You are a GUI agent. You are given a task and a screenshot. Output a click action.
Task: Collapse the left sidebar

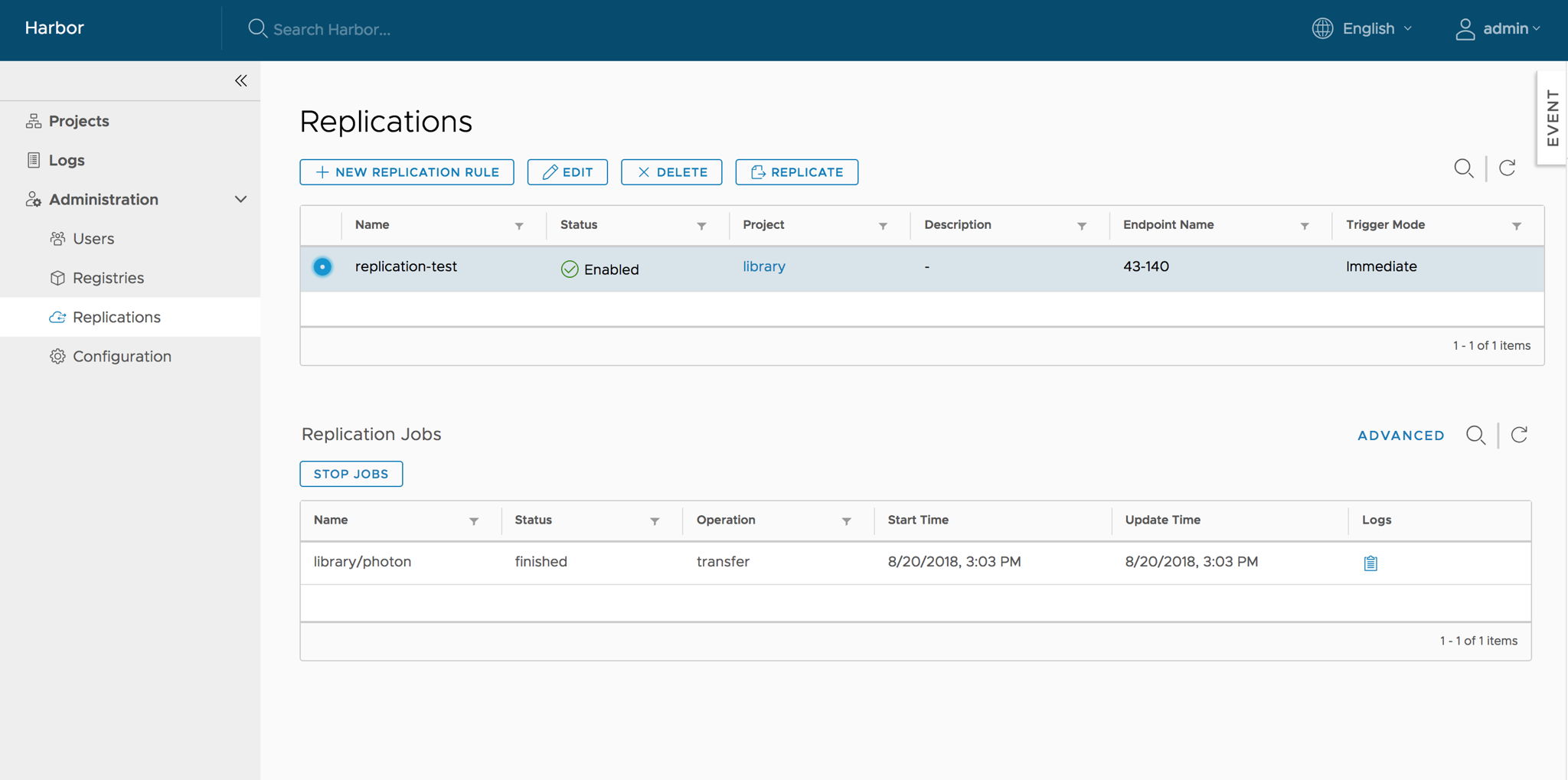coord(240,80)
